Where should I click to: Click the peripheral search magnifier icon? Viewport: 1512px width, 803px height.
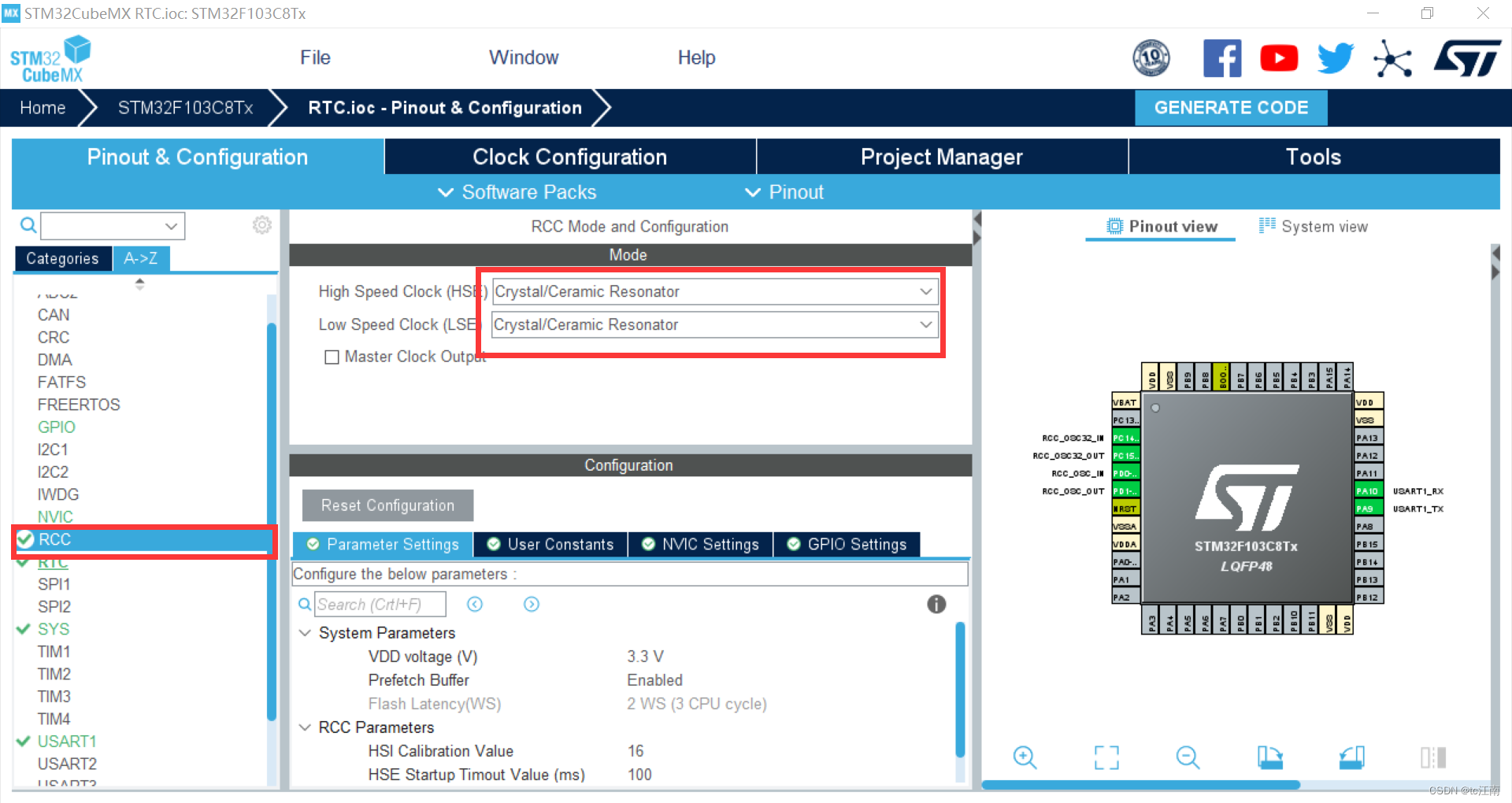click(28, 226)
